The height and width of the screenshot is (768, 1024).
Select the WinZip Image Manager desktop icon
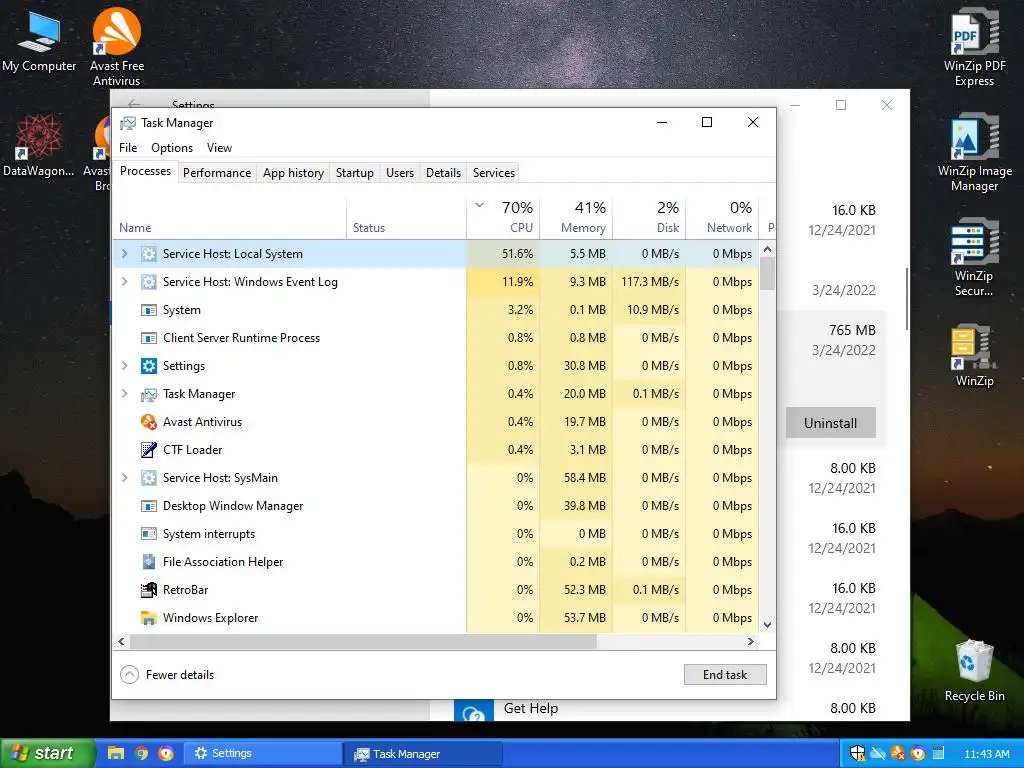975,152
